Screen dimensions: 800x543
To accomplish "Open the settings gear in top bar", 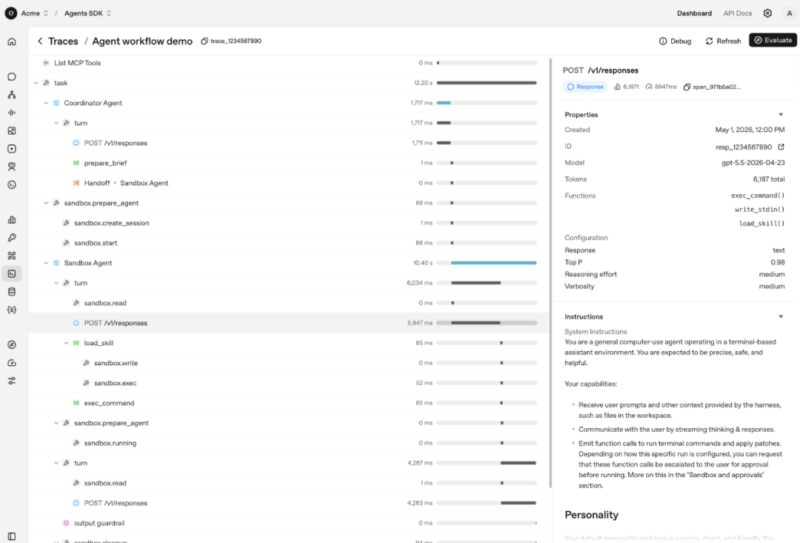I will point(767,13).
